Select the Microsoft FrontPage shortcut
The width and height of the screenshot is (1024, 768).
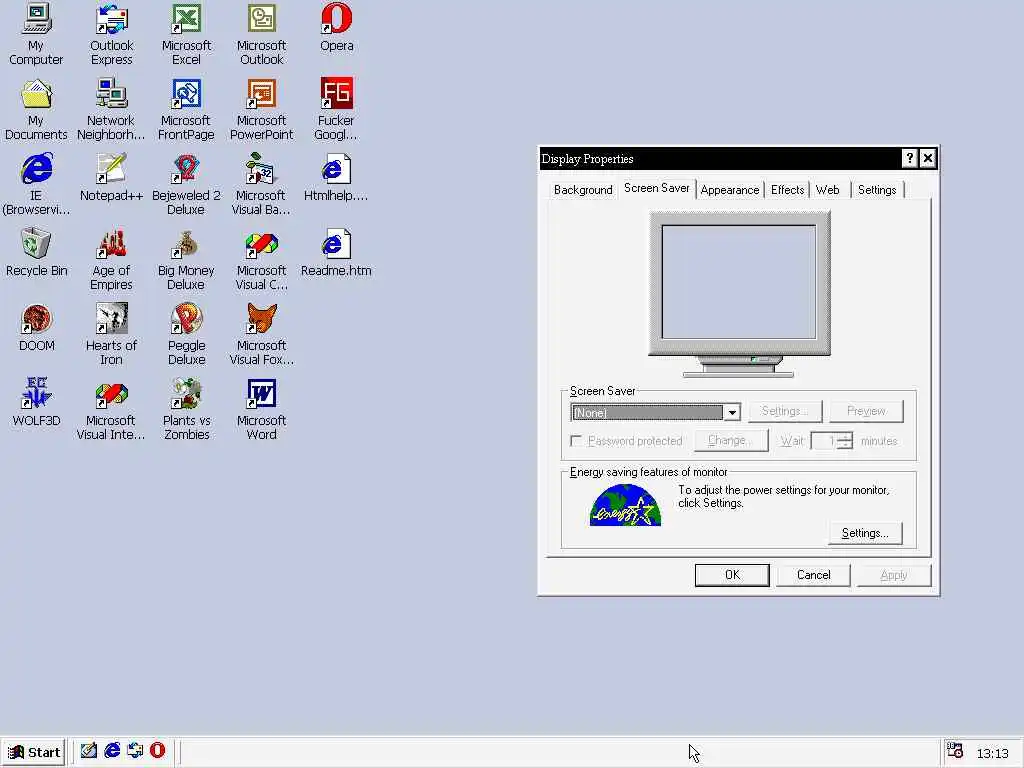coord(186,109)
